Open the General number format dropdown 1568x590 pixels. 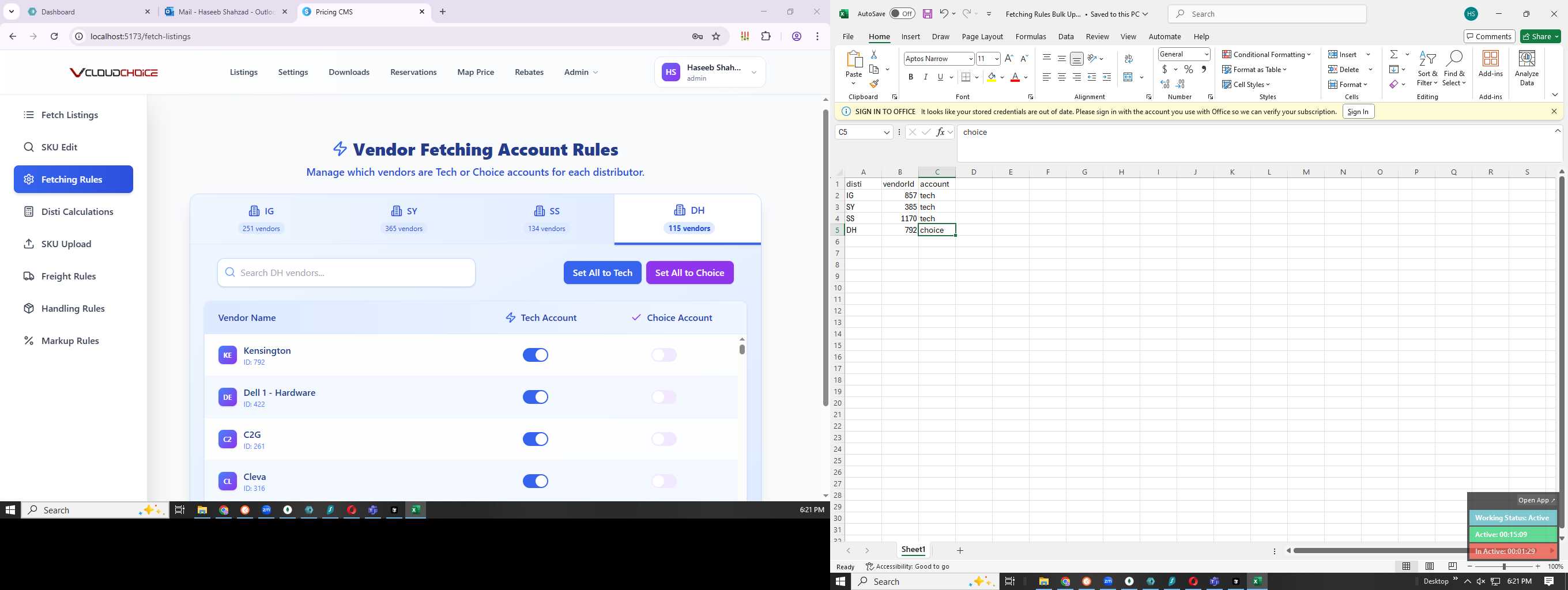click(x=1206, y=54)
